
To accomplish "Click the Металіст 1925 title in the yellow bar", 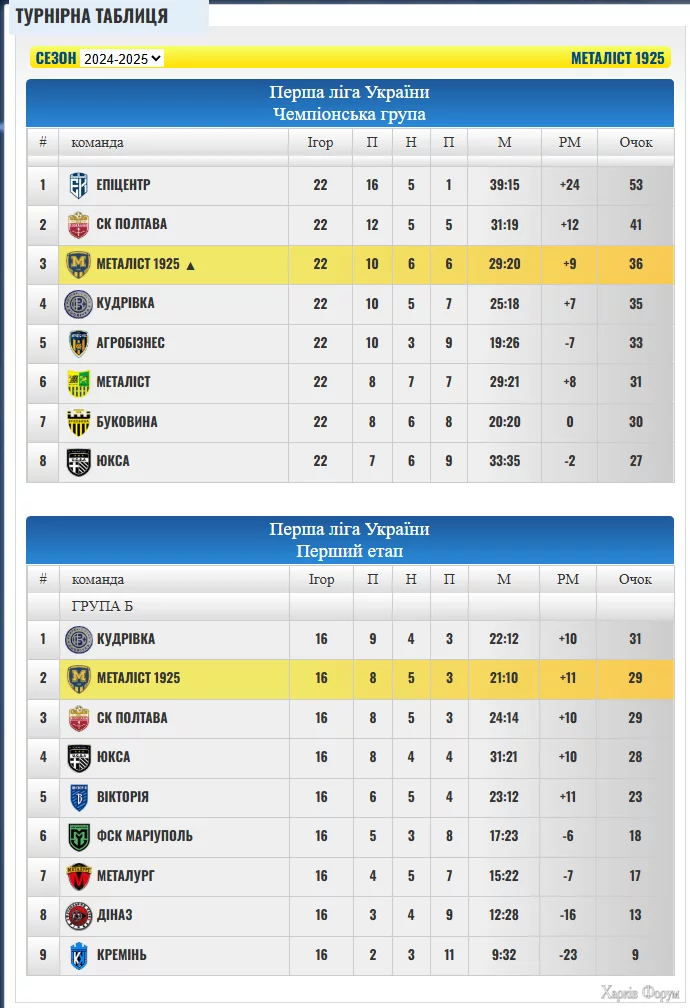I will [617, 58].
